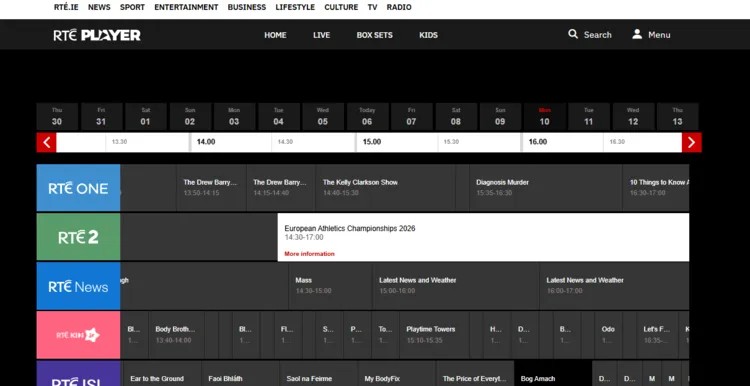750x386 pixels.
Task: Click the RTÉ Player logo
Action: [x=97, y=35]
